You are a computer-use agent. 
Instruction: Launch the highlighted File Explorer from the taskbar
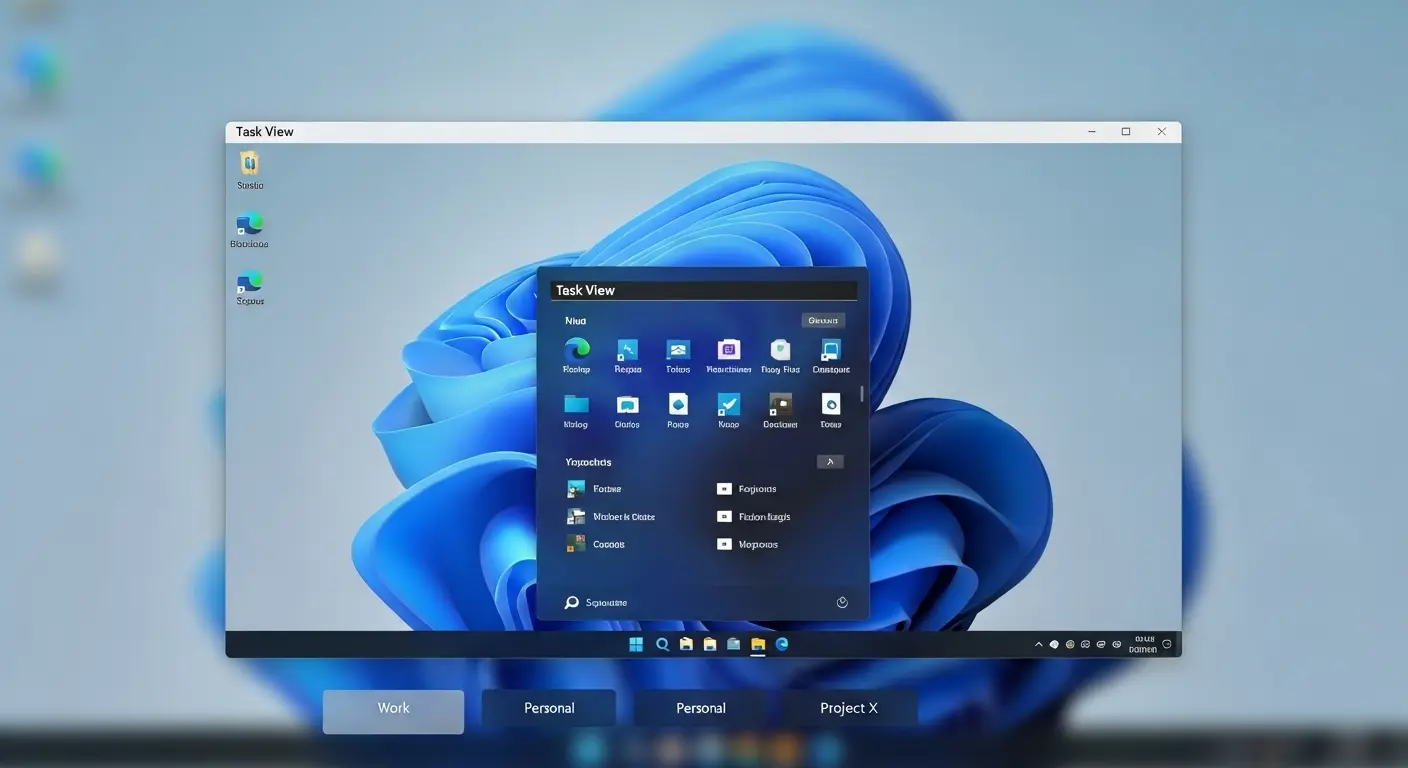pos(757,644)
